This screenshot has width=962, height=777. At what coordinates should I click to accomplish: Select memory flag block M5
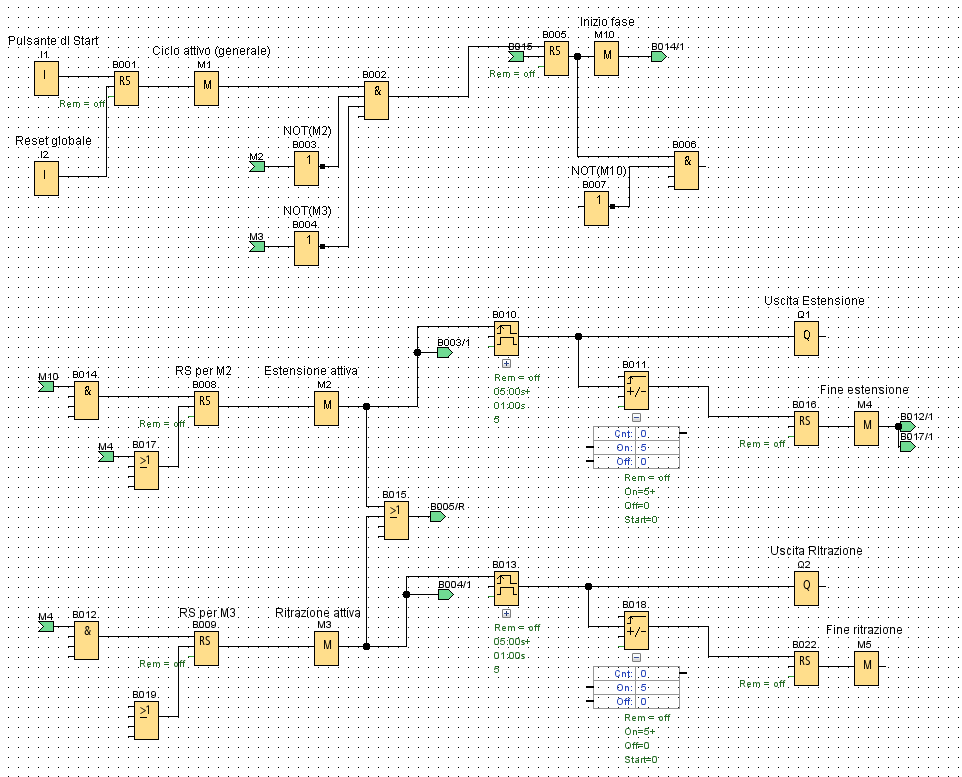pyautogui.click(x=866, y=668)
